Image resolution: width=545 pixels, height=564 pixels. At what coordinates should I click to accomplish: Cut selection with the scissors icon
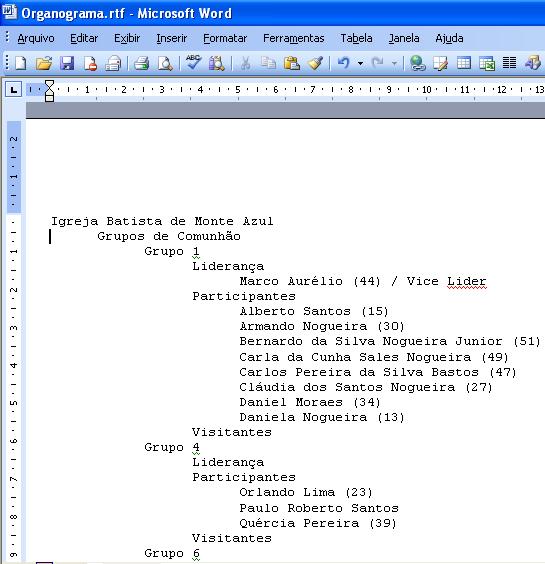(245, 63)
